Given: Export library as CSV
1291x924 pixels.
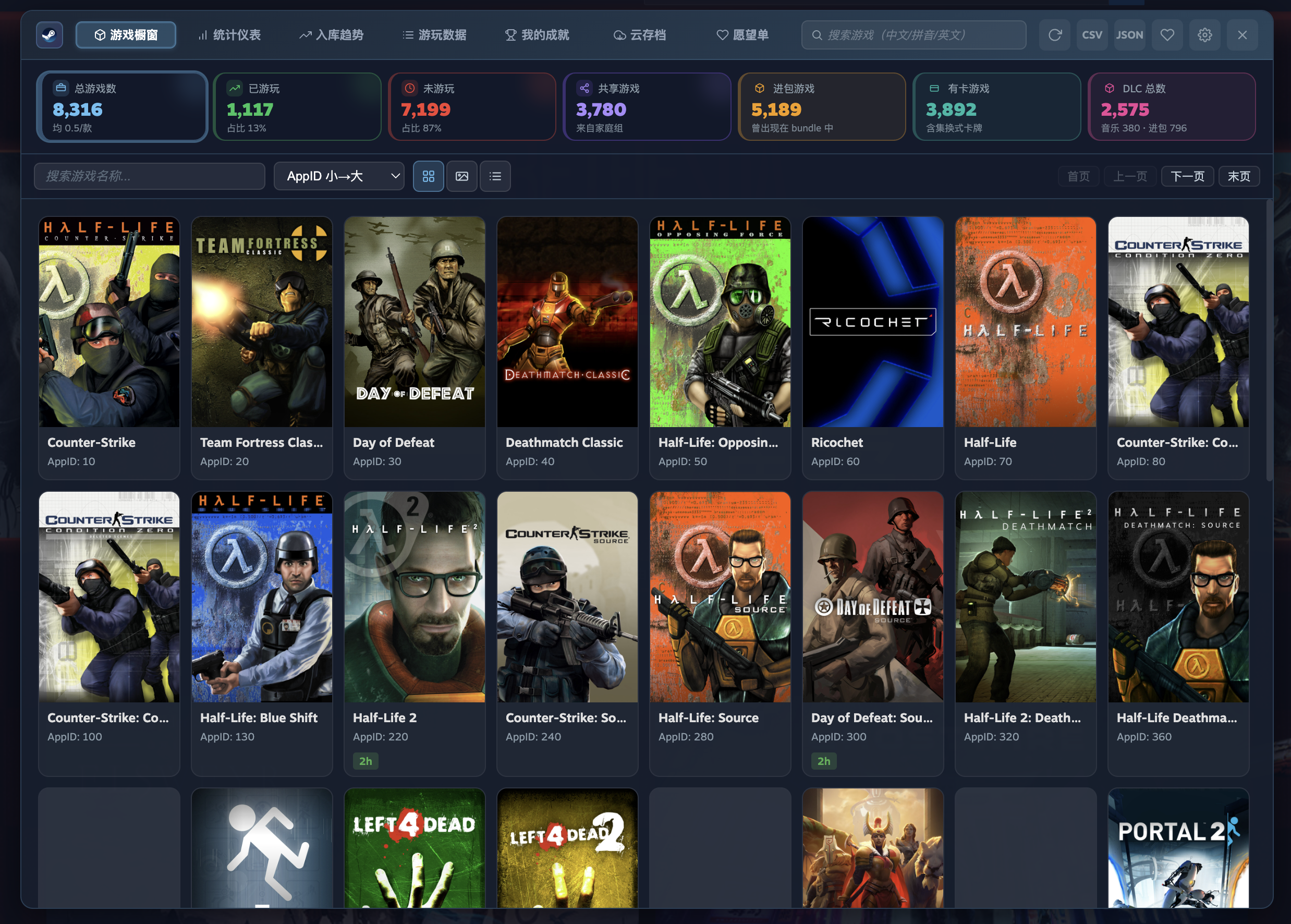Looking at the screenshot, I should pyautogui.click(x=1092, y=35).
